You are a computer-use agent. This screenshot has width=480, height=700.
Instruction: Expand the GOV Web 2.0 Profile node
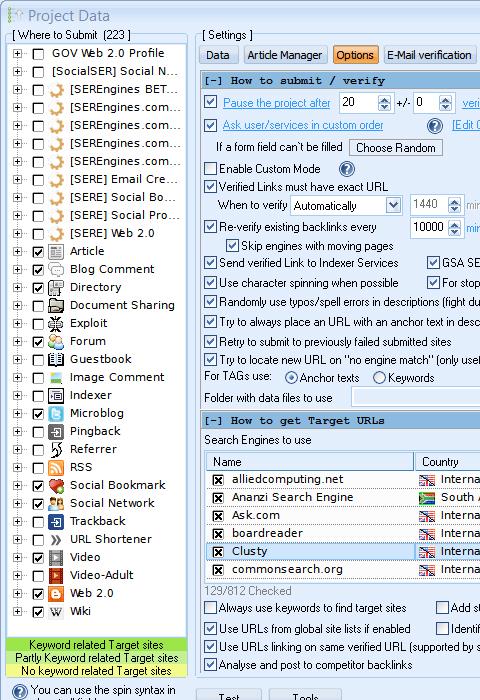tap(17, 54)
